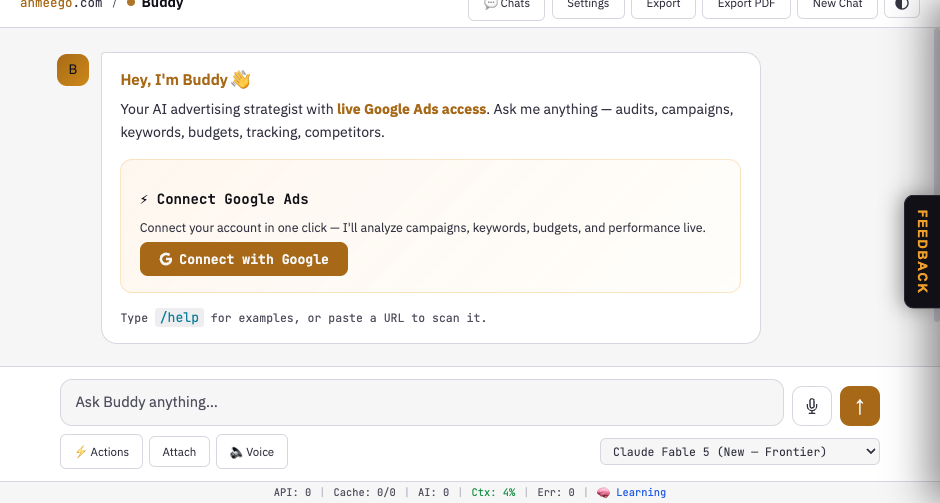940x503 pixels.
Task: Open the Chats panel
Action: (x=507, y=6)
